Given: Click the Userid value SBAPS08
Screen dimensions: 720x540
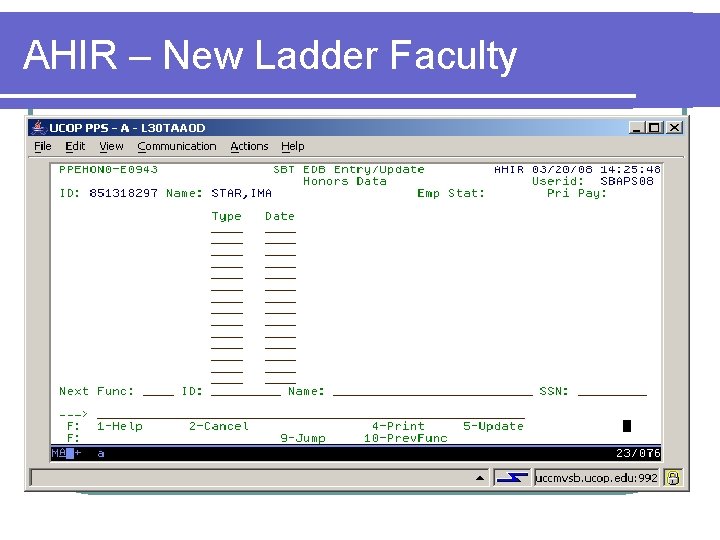Looking at the screenshot, I should coord(627,181).
